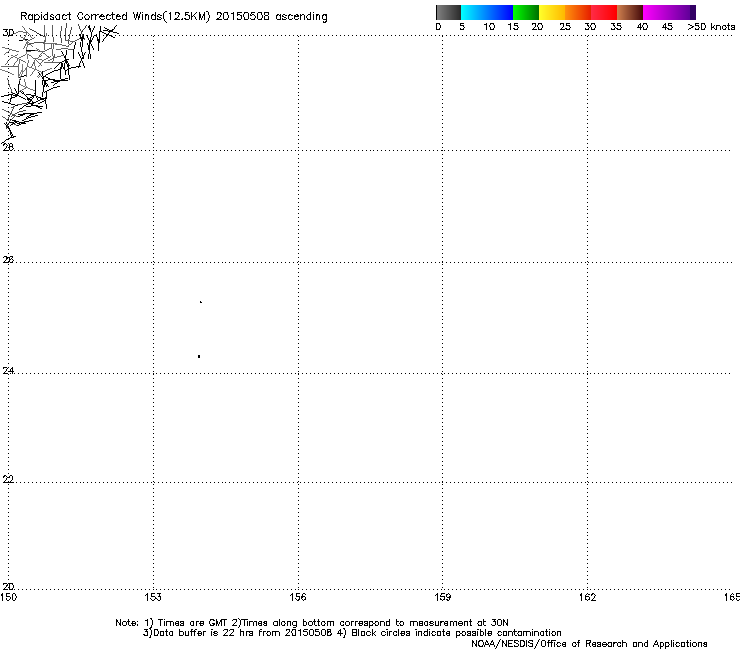Click the longitude label '162'

coord(587,598)
